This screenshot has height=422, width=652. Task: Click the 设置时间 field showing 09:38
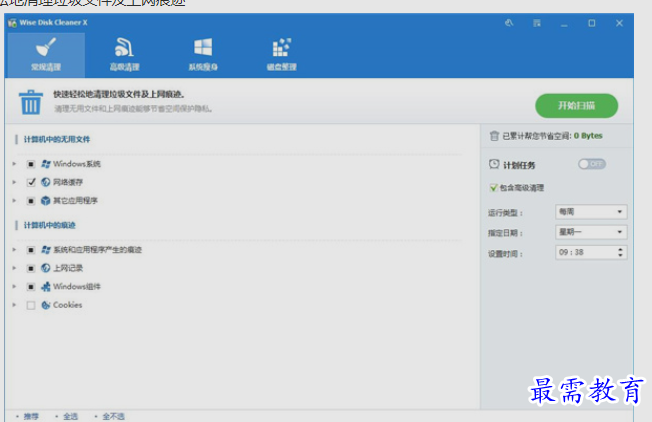coord(591,252)
